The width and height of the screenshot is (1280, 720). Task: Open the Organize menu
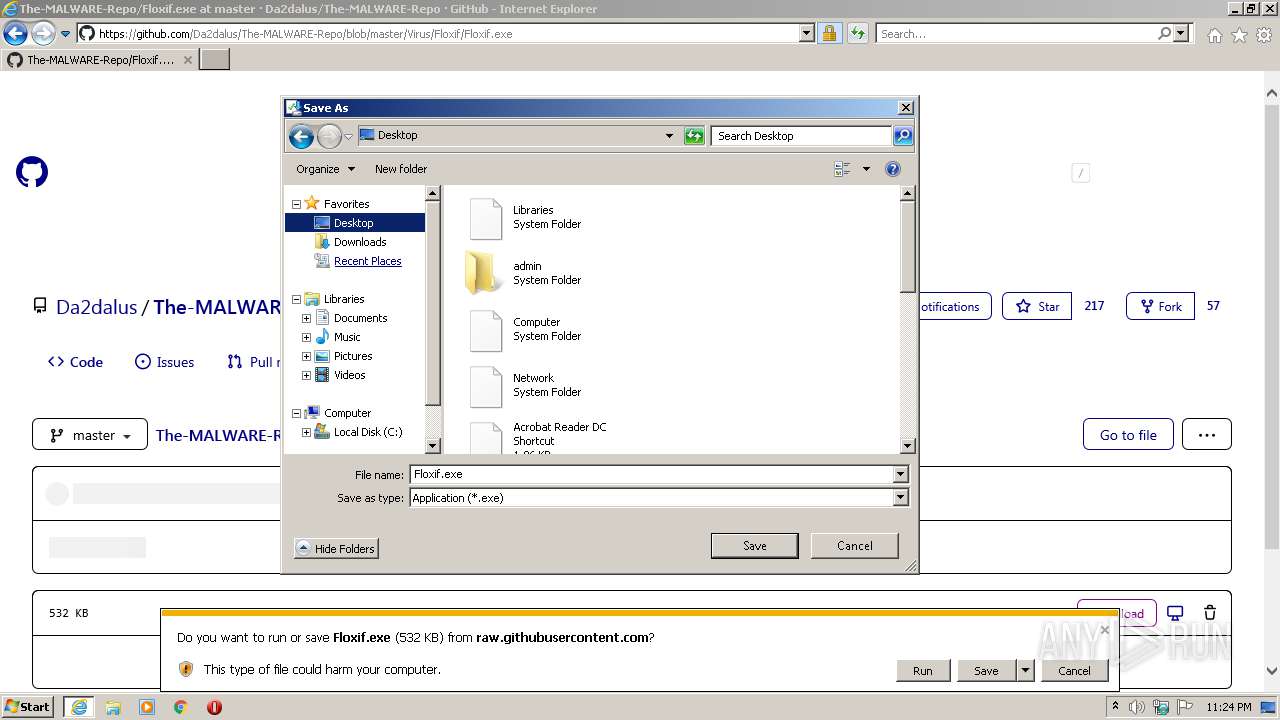click(x=325, y=169)
